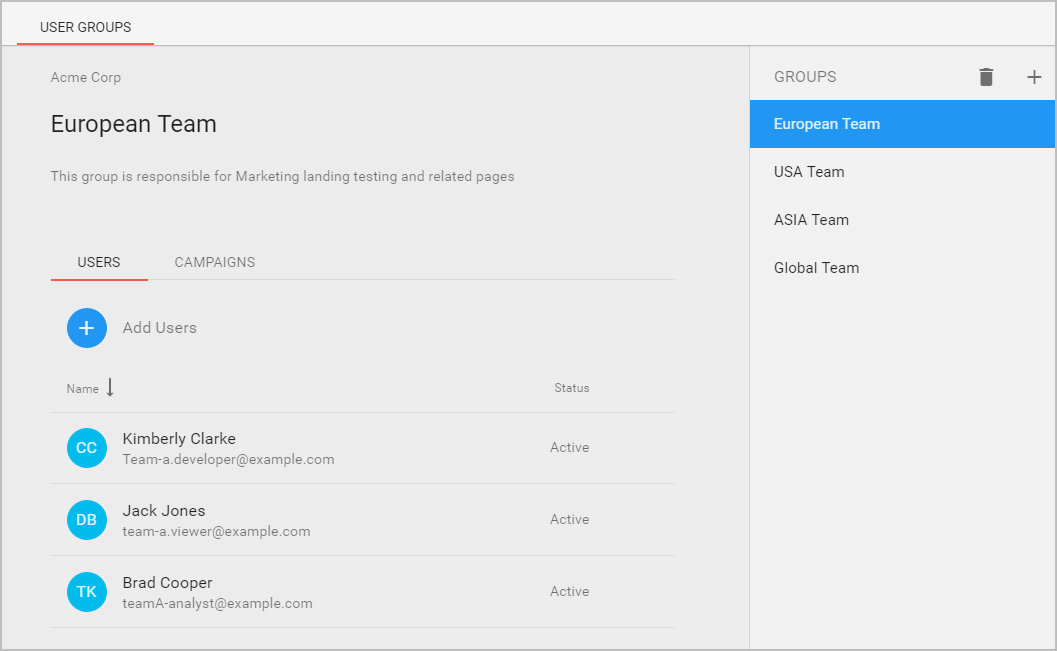Click the Add Users label
The image size is (1057, 651).
click(x=159, y=328)
